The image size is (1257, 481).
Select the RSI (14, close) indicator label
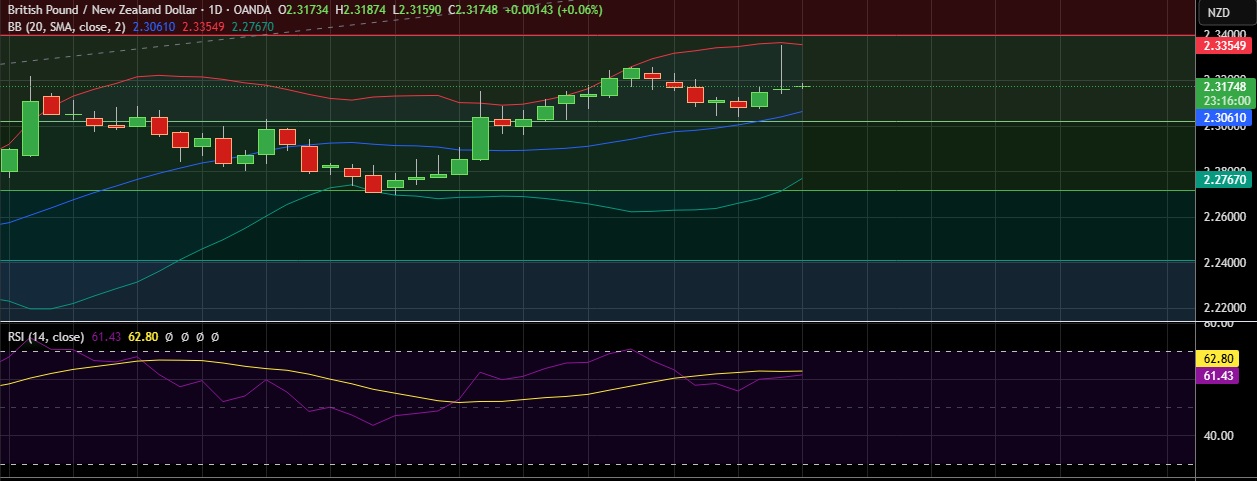(x=46, y=337)
